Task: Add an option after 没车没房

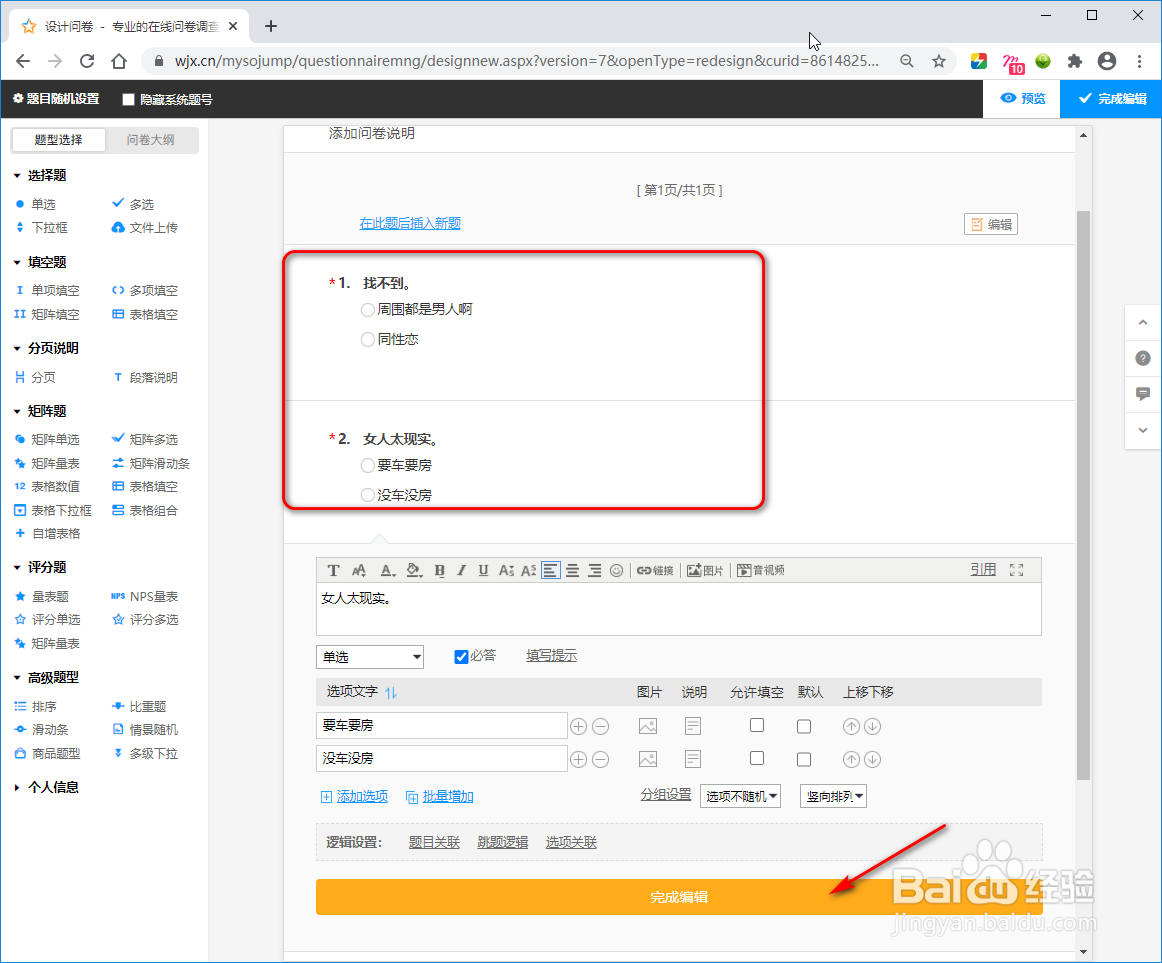Action: [579, 759]
